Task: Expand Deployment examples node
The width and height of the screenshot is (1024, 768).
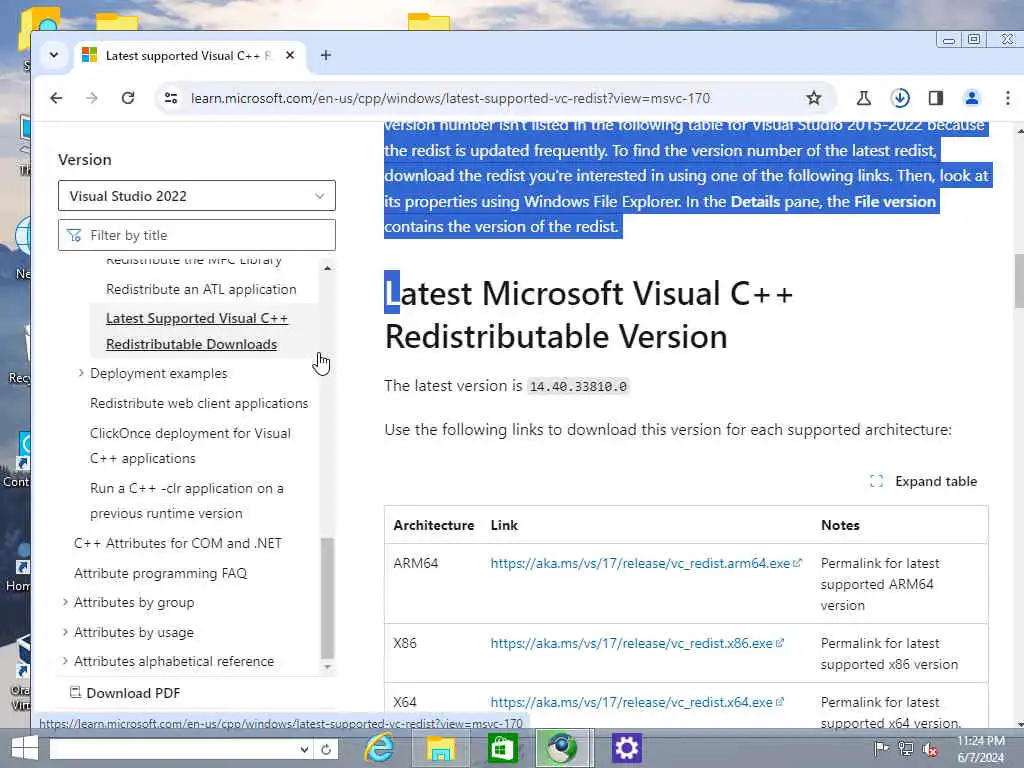Action: (81, 373)
